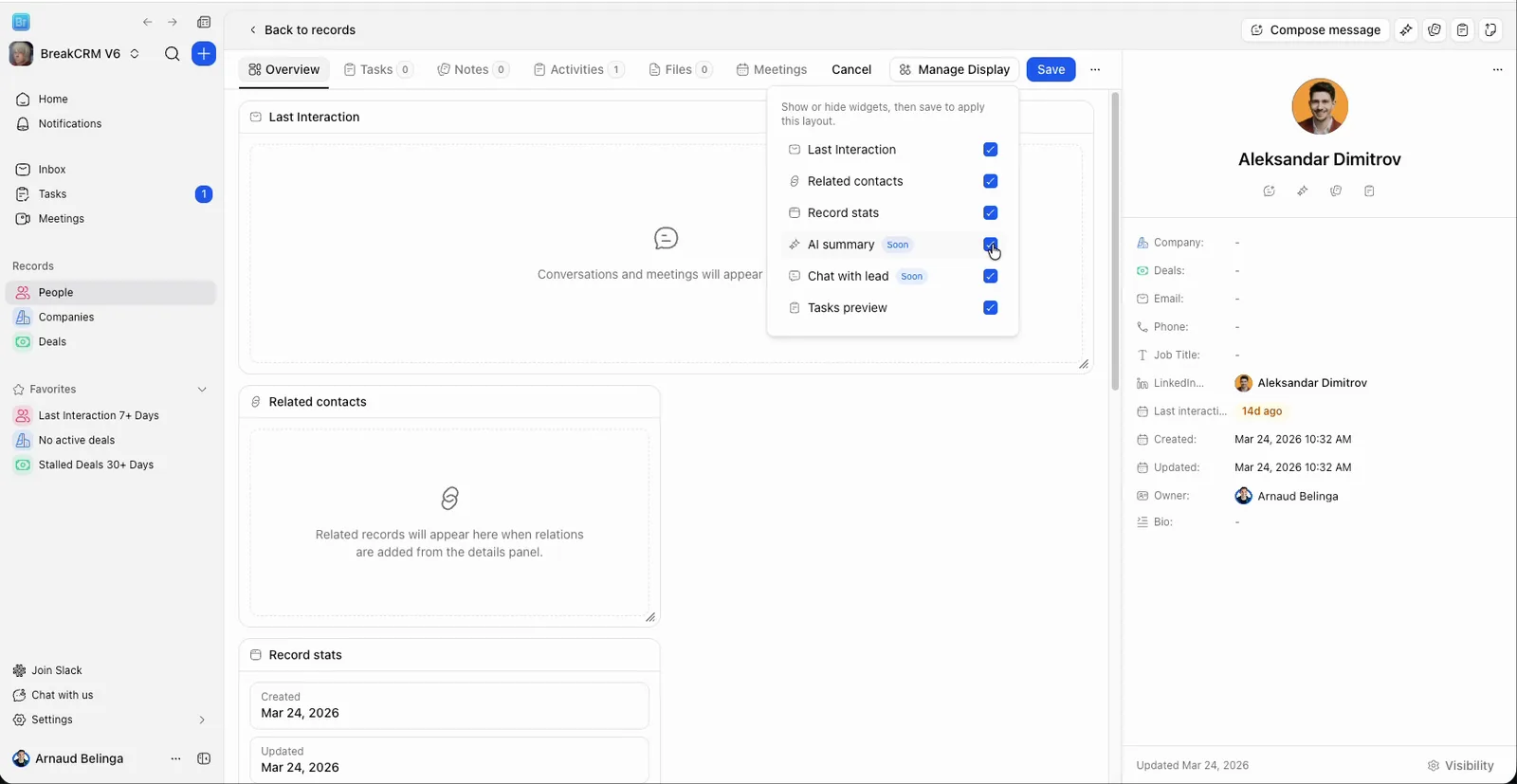Screen dimensions: 1517x784
Task: Click the AI sparkle icon beside Compose message
Action: [x=1406, y=30]
